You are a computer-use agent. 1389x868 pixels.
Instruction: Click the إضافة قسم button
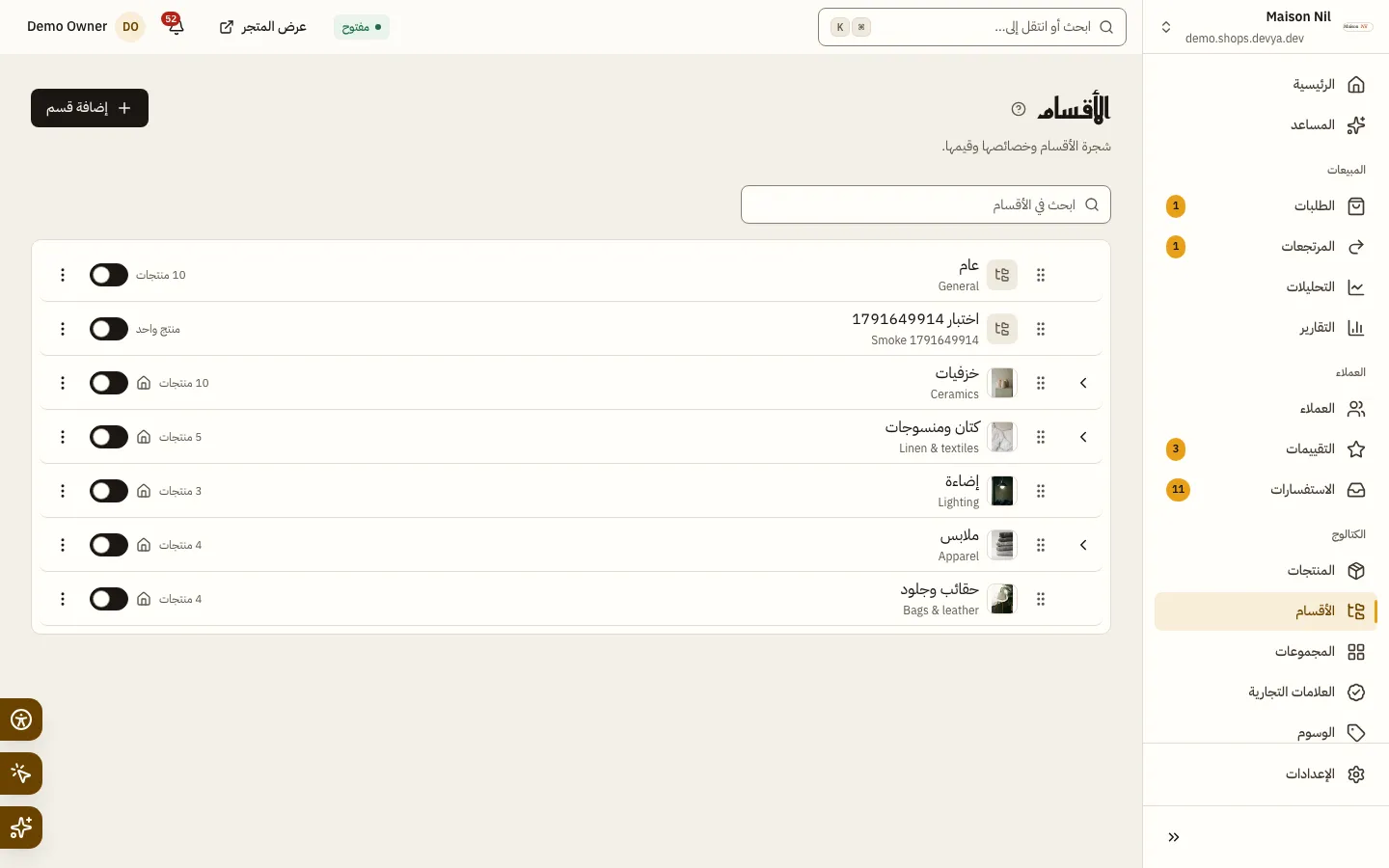[x=90, y=108]
